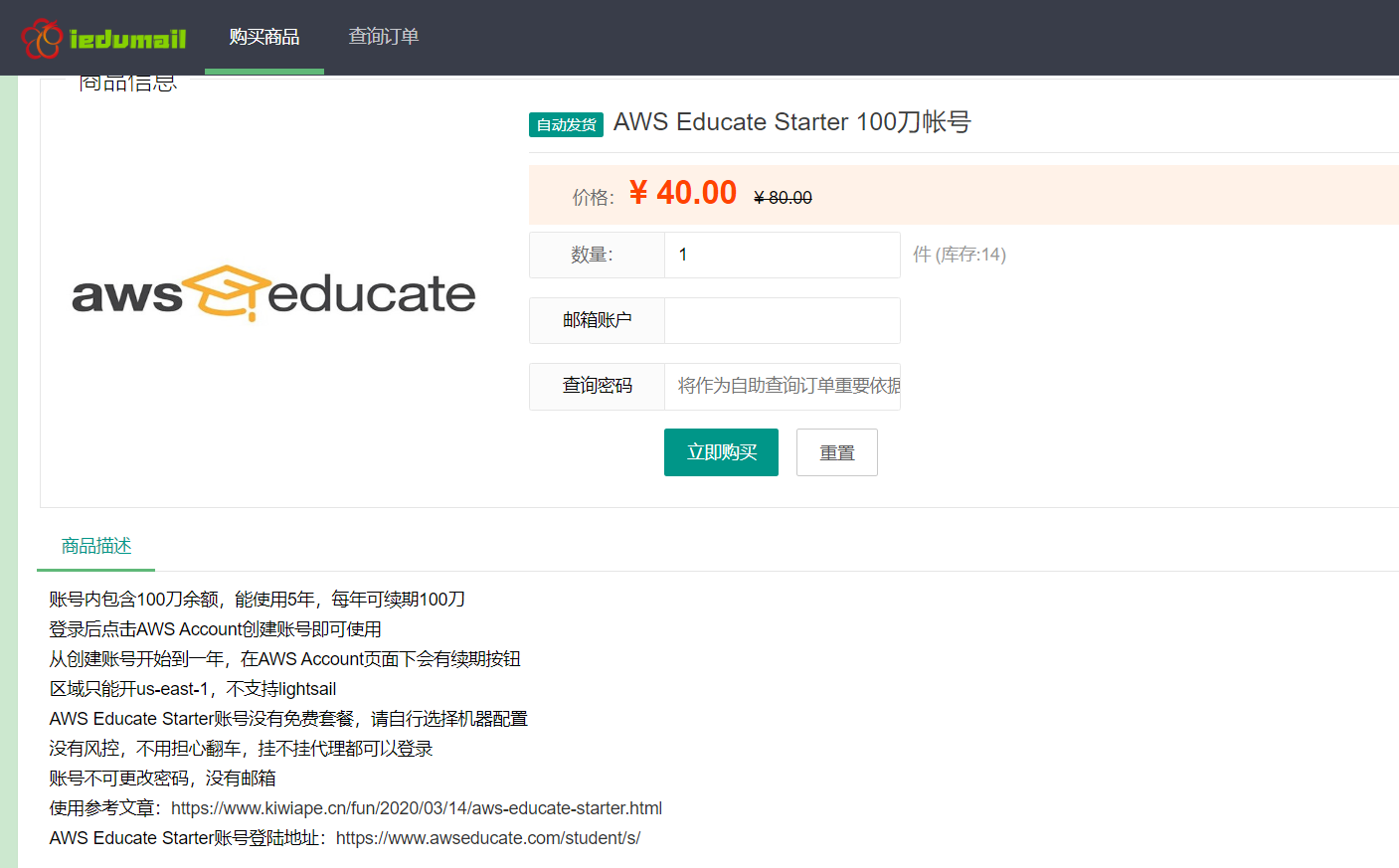Open the 查询订单 navigation tab
This screenshot has width=1399, height=868.
coord(384,37)
